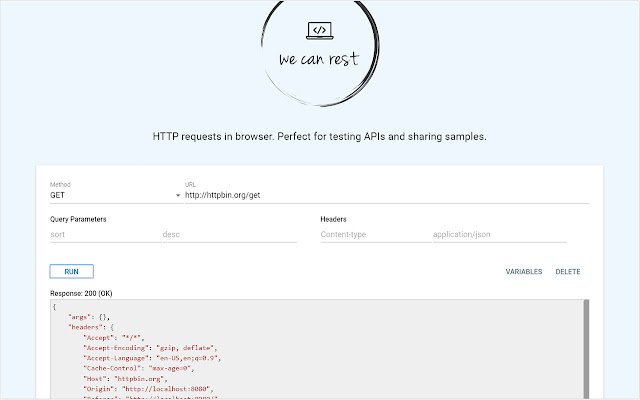
Task: Click the 'Response: 200 (OK)' status text
Action: pyautogui.click(x=81, y=293)
